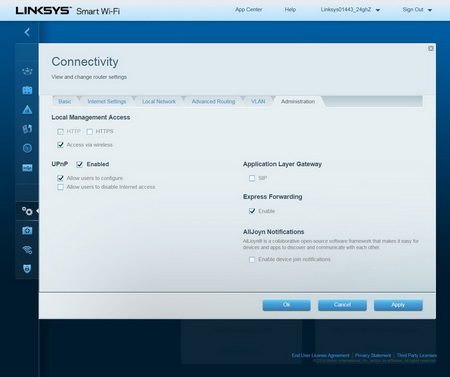450x377 pixels.
Task: Enable the HTTPS management access checkbox
Action: pyautogui.click(x=90, y=132)
